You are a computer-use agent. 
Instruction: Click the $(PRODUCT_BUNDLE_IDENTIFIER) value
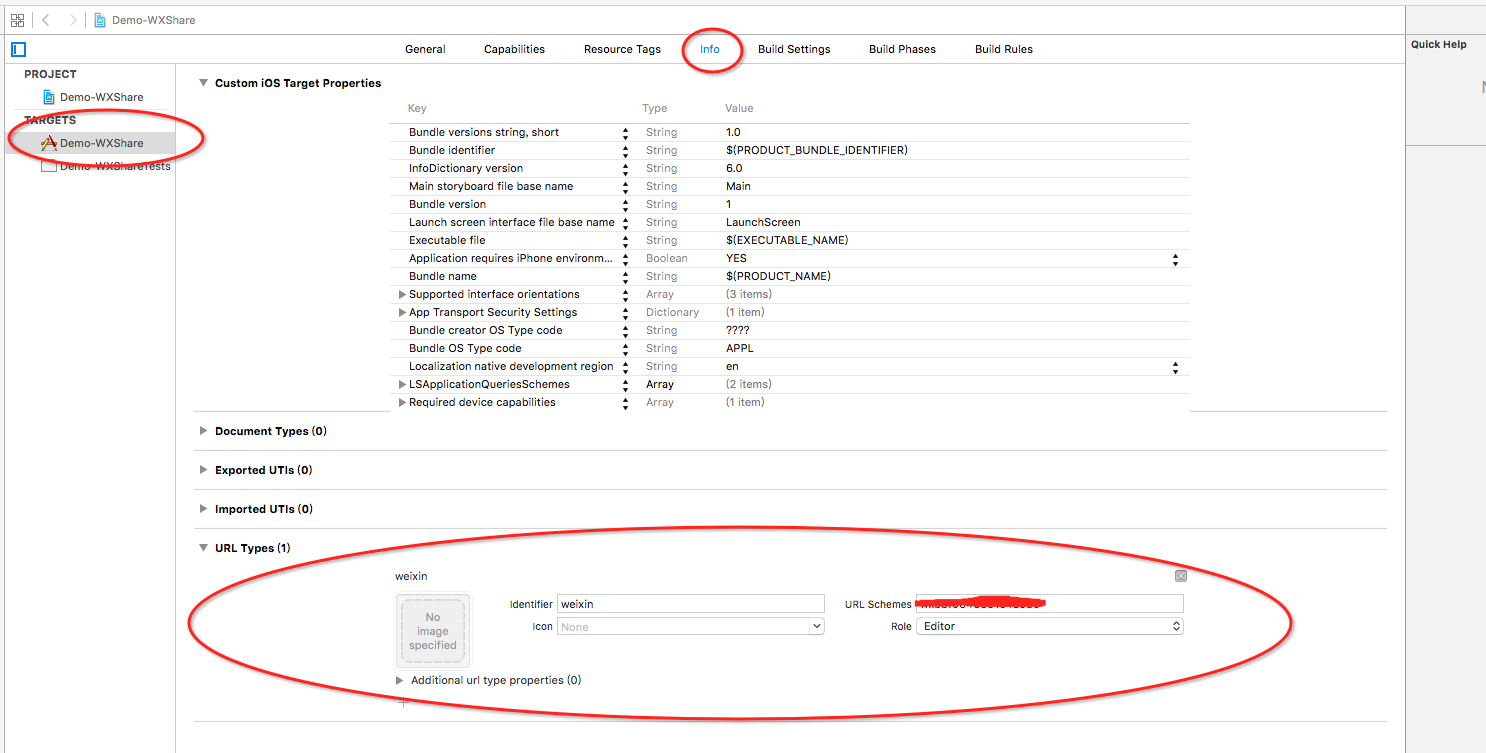point(816,150)
